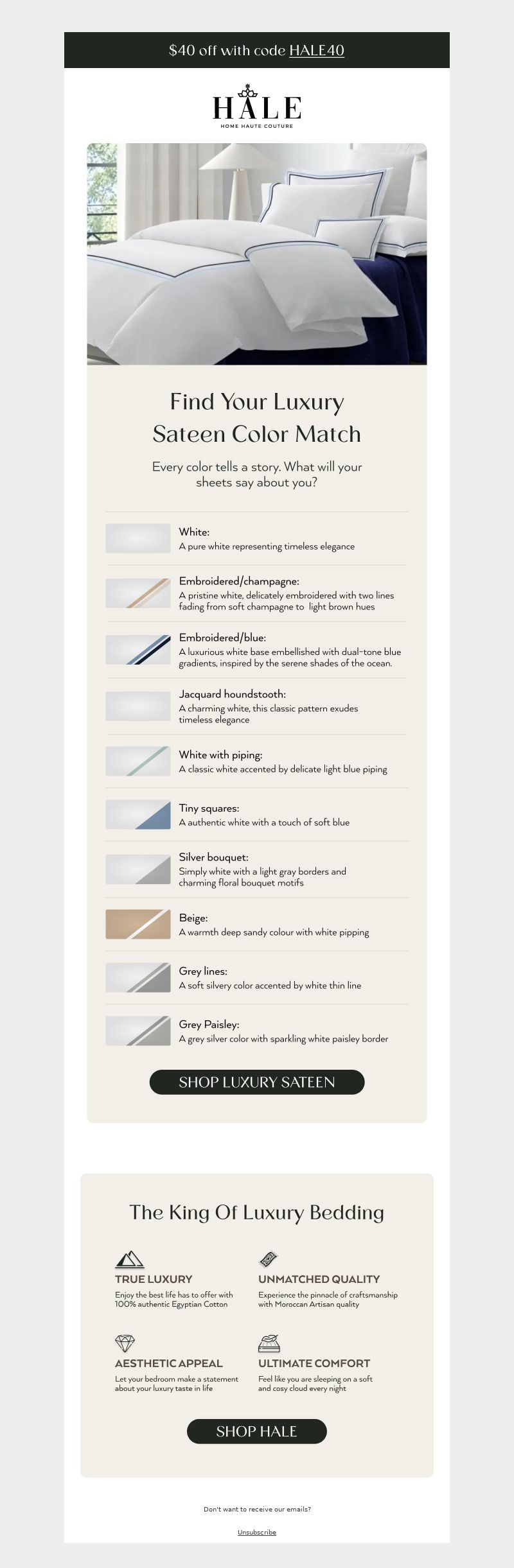Choose the Grey lines swatch
Screen dimensions: 514x1568
[x=138, y=977]
